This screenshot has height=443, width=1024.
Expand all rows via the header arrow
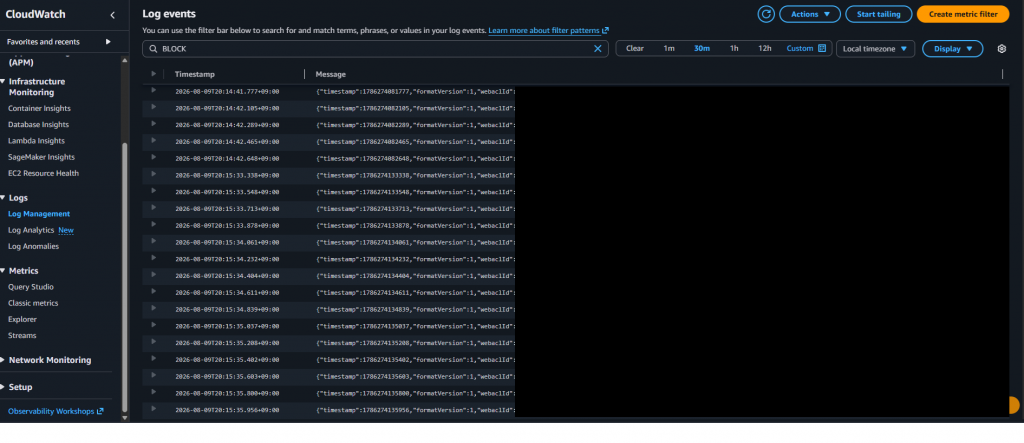click(153, 74)
